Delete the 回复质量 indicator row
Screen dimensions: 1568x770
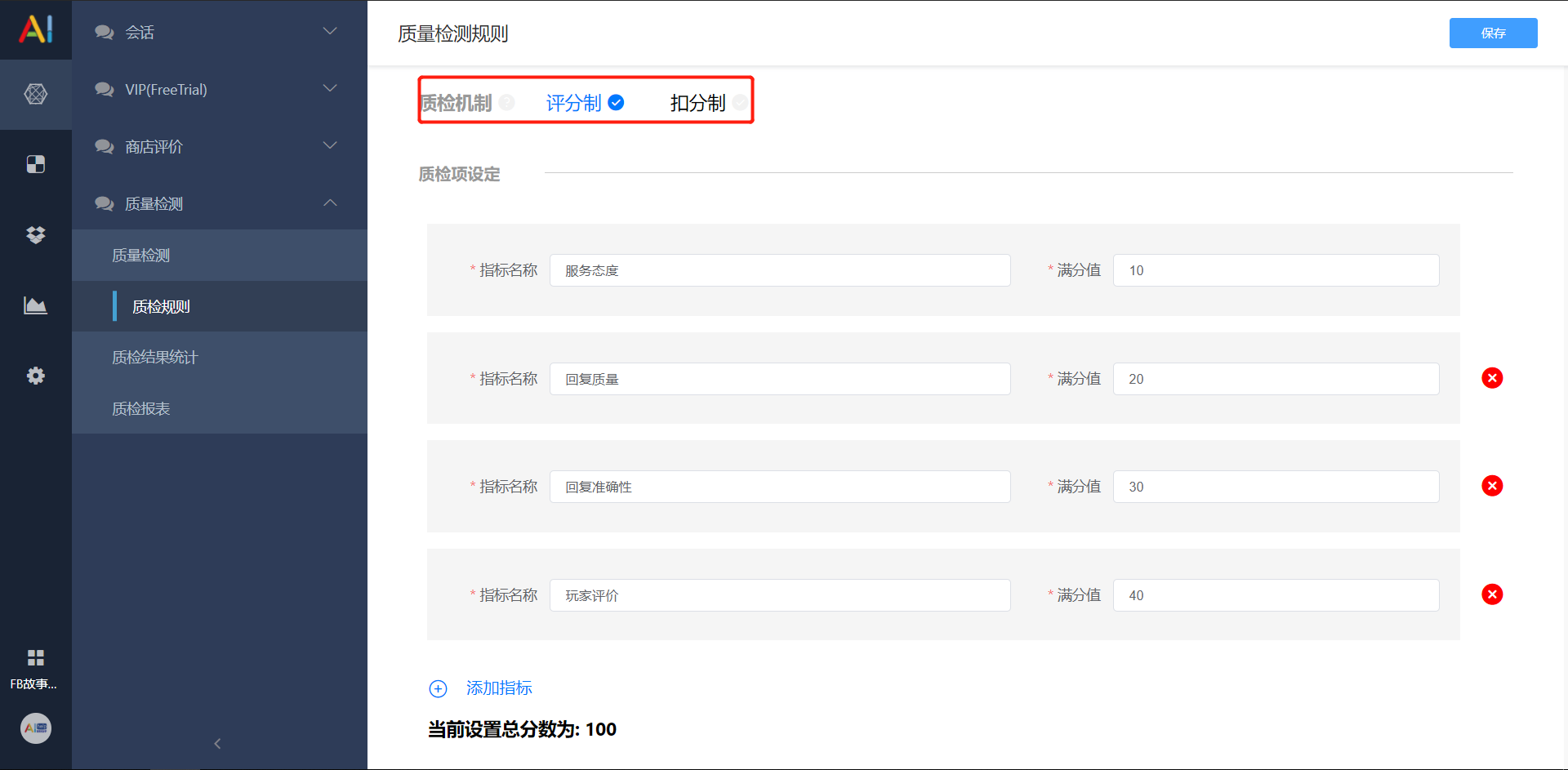1492,378
